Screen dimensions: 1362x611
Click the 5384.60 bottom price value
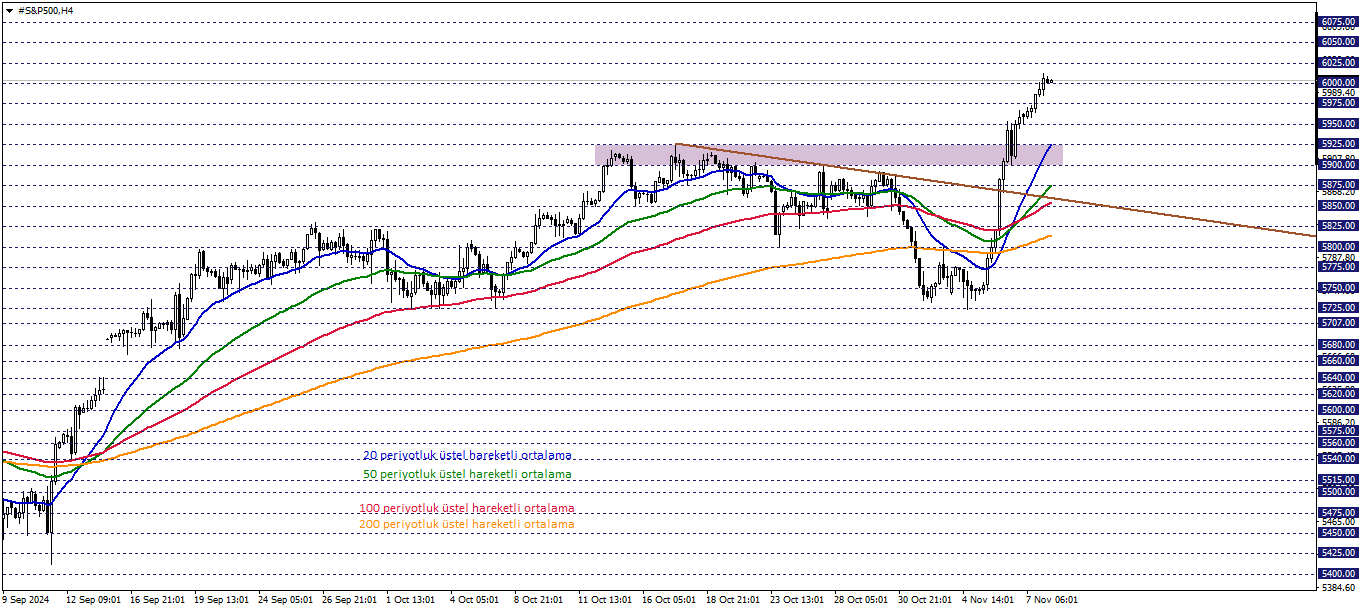pyautogui.click(x=1338, y=589)
